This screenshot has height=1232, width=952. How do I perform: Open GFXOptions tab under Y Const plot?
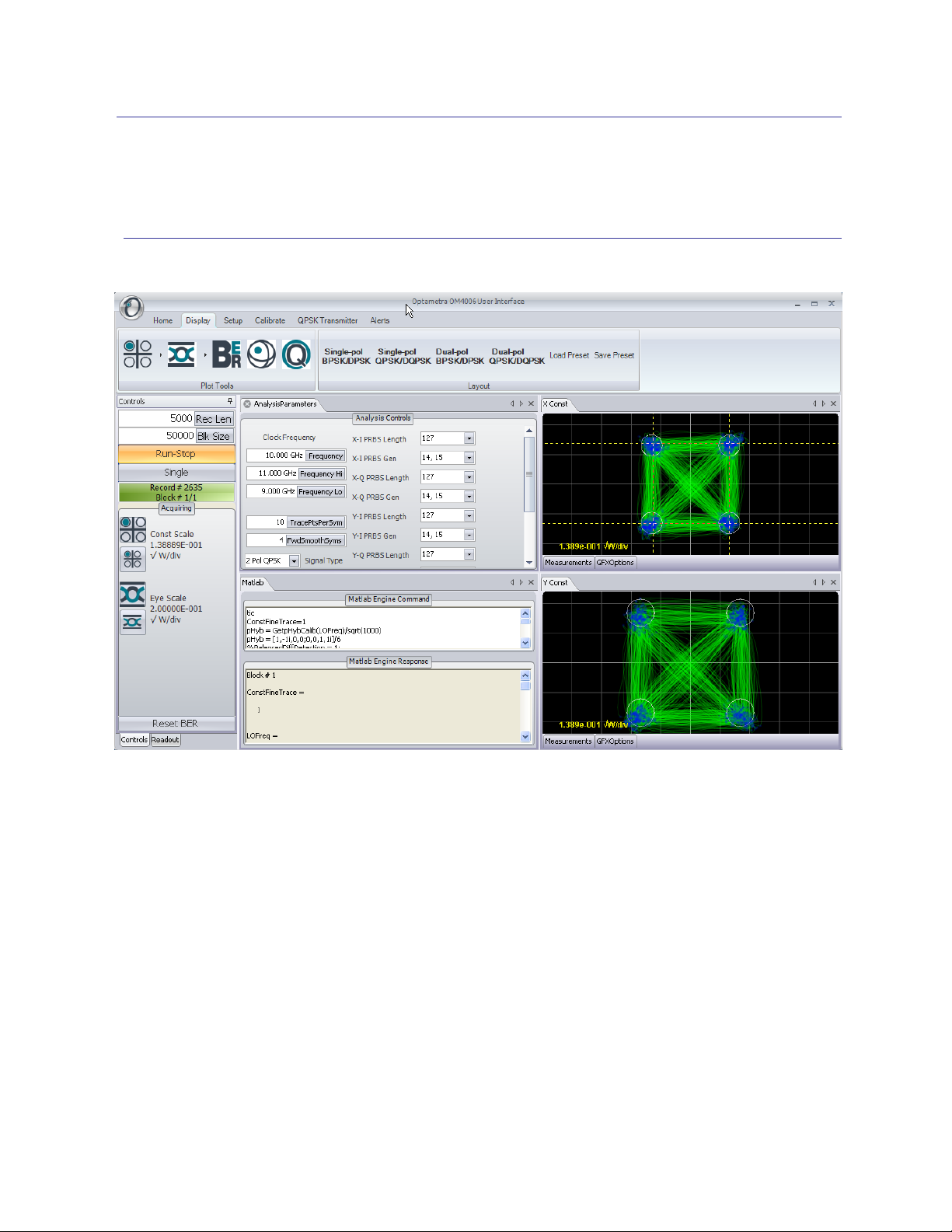[615, 742]
